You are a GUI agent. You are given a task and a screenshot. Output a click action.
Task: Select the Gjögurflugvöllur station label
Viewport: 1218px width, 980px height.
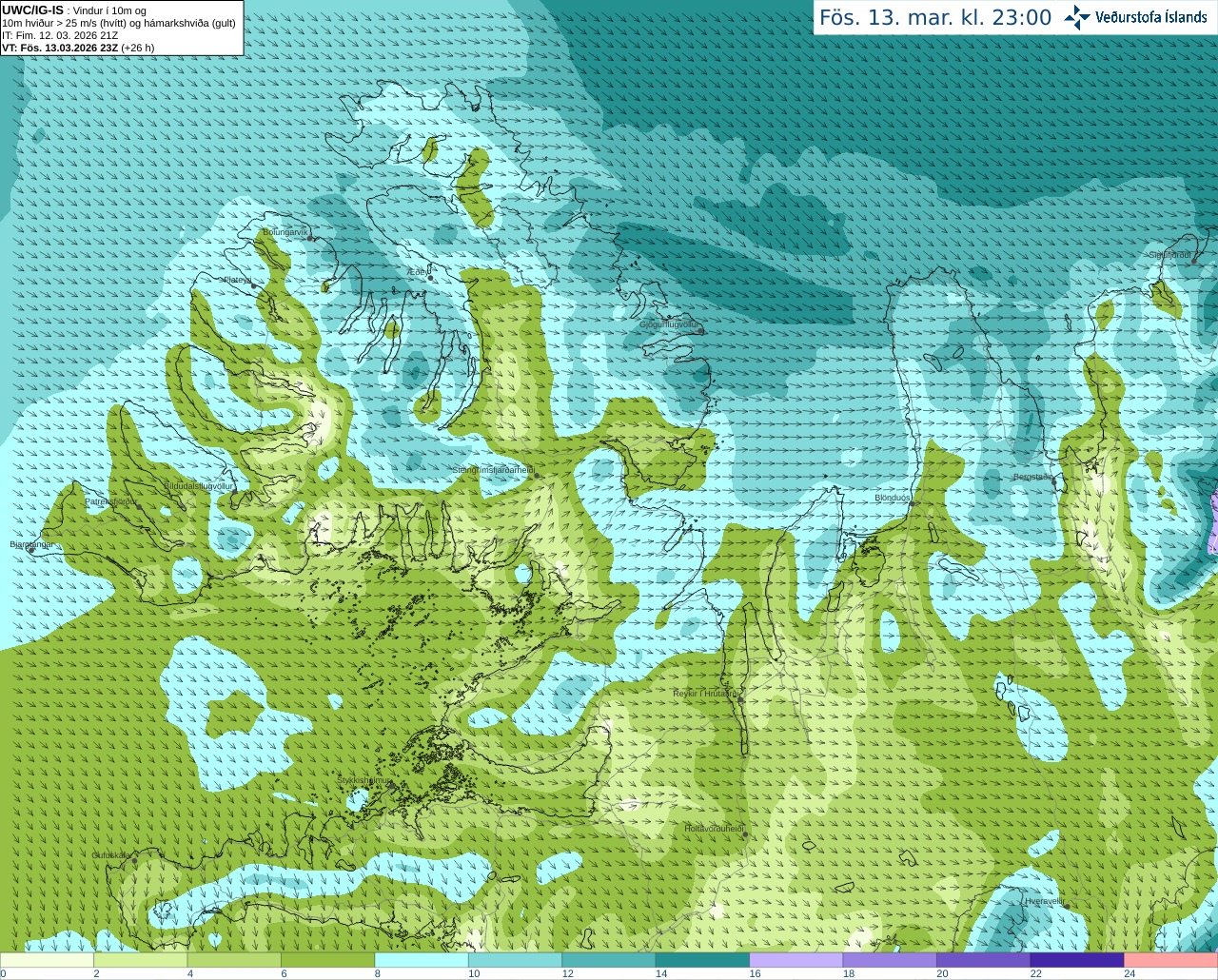669,324
